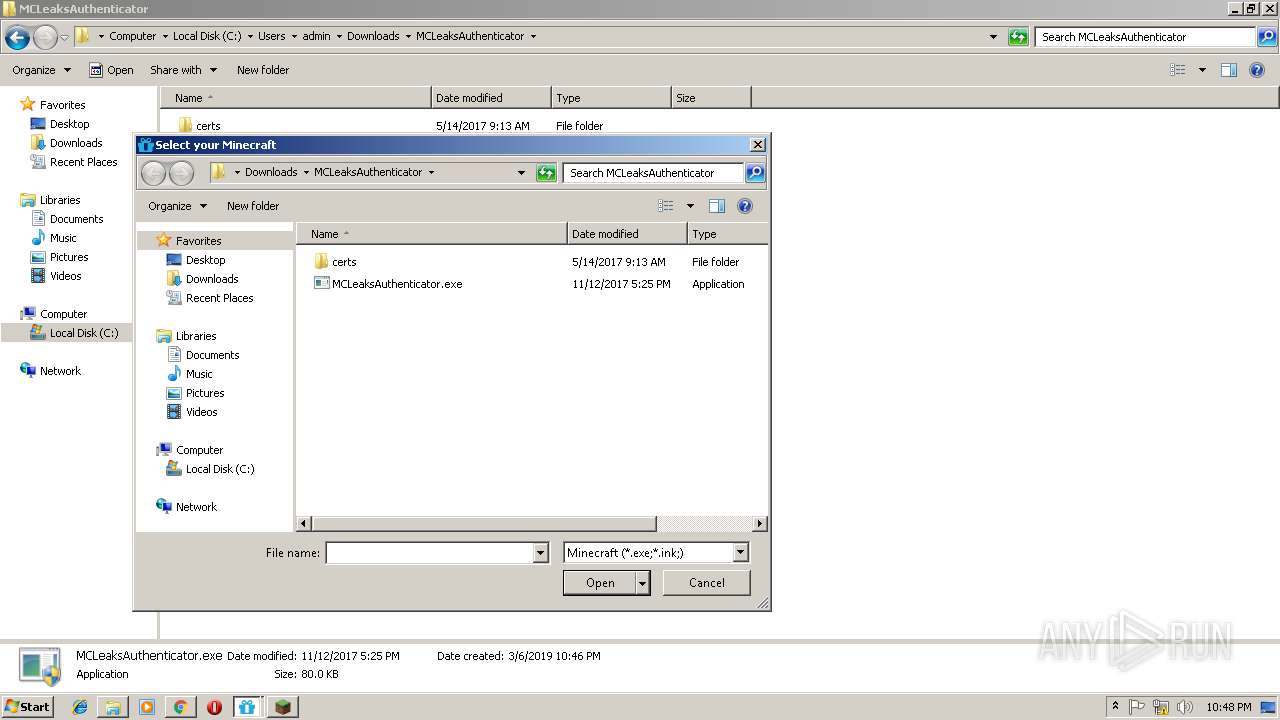Image resolution: width=1280 pixels, height=720 pixels.
Task: Select Local Disk (C:) in Explorer sidebar
Action: 84,333
